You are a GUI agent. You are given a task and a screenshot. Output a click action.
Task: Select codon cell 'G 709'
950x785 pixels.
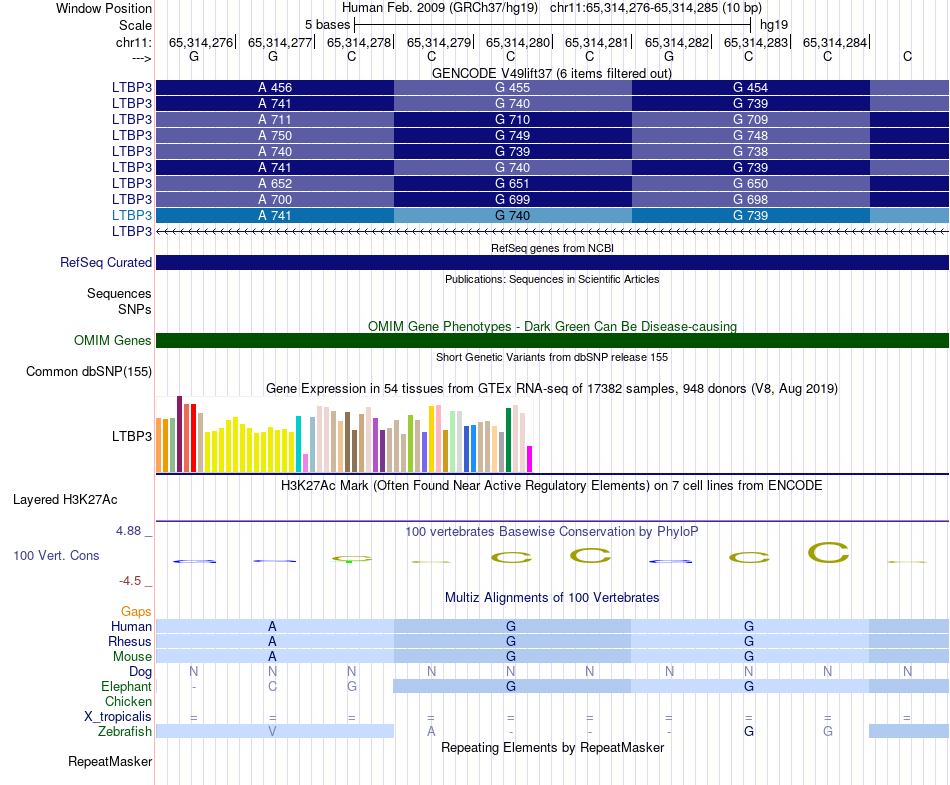[x=751, y=119]
